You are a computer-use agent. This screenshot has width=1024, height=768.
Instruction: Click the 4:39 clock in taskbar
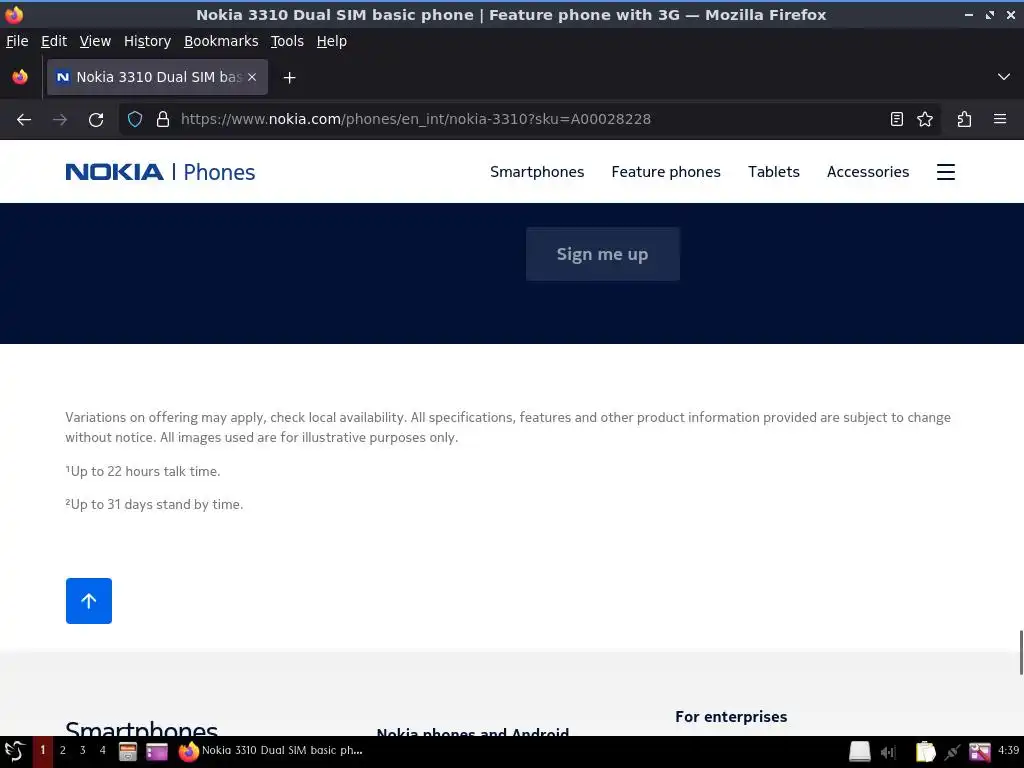click(1008, 750)
